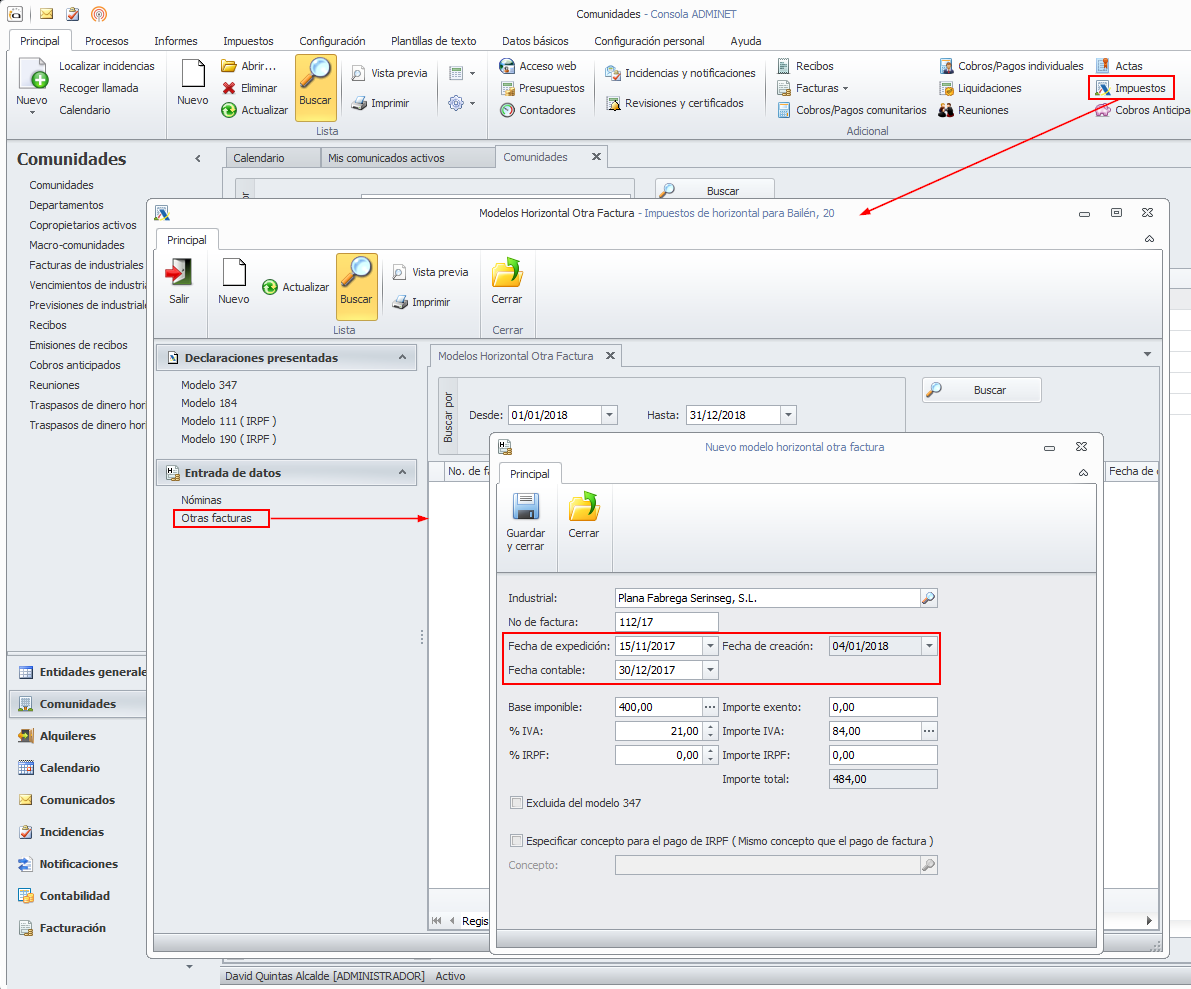Click large Buscar button in main ribbon
Viewport: 1191px width, 989px height.
[x=315, y=87]
